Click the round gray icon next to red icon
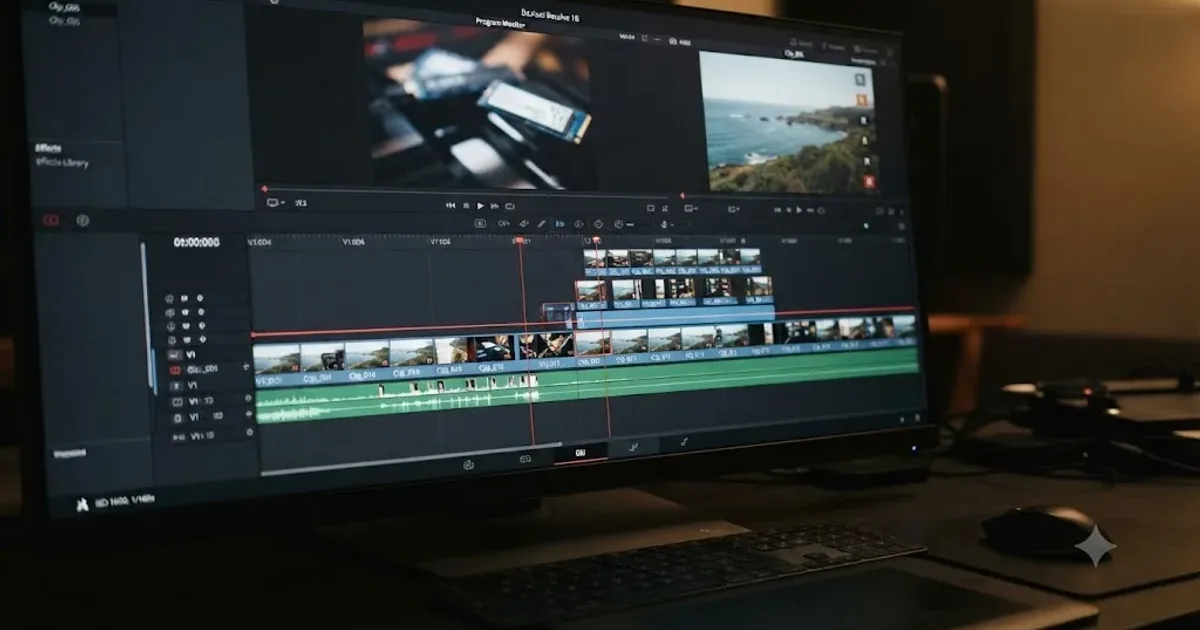The image size is (1200, 630). (x=83, y=220)
